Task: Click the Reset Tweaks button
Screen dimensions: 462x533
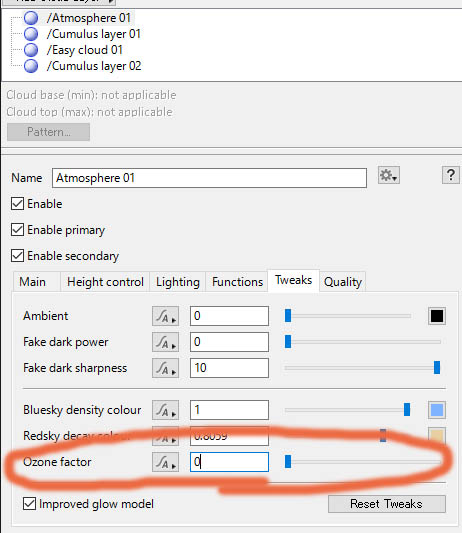Action: coord(387,504)
